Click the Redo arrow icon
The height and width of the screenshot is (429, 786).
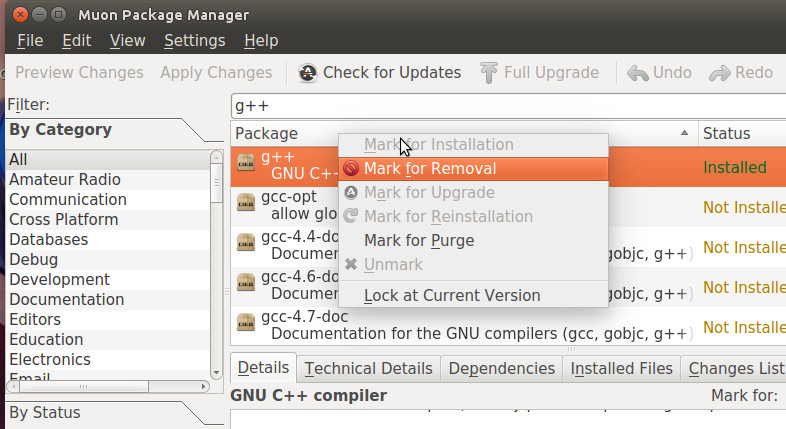718,73
